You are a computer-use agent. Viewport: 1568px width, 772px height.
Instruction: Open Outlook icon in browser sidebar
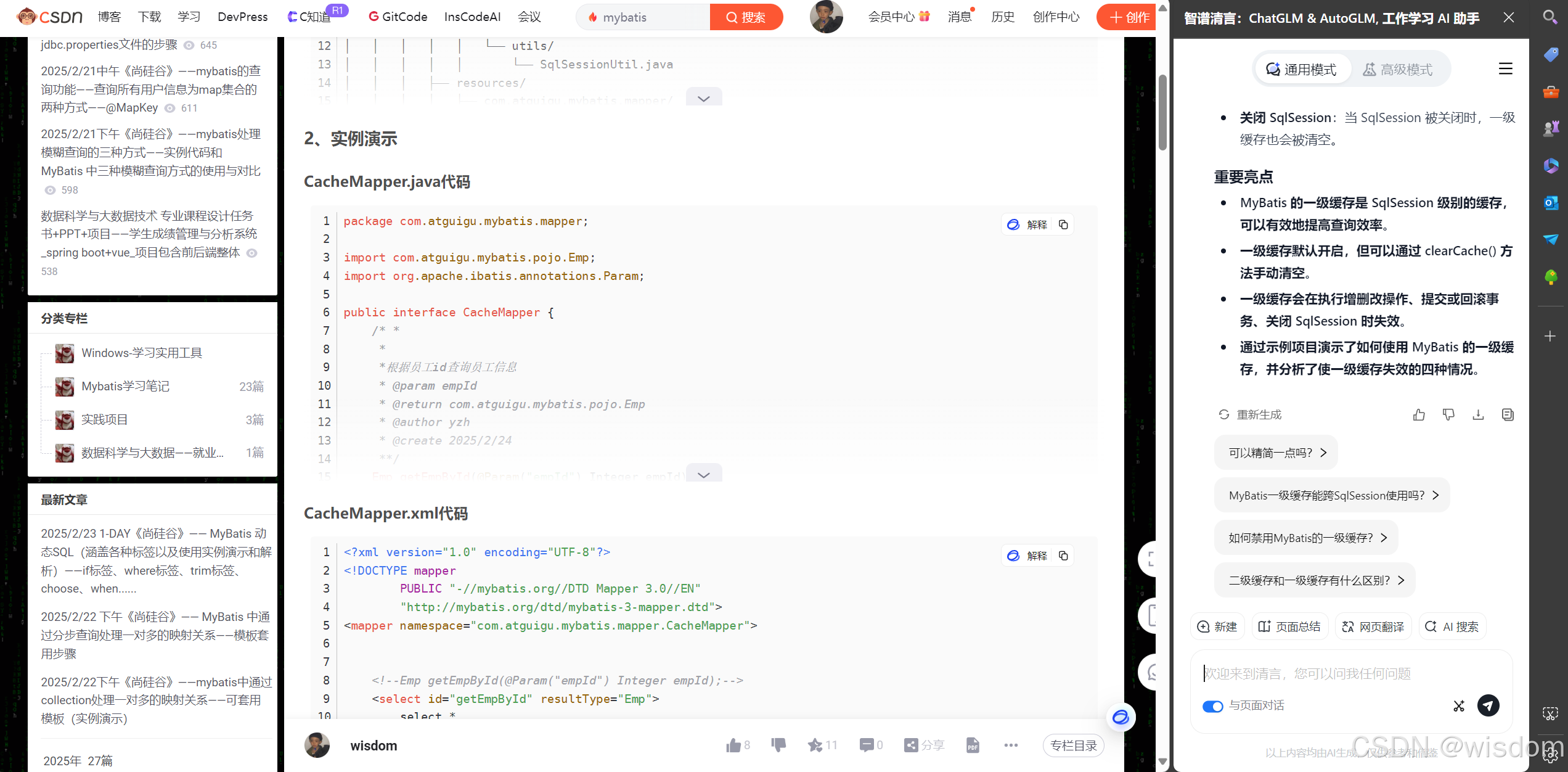[1551, 203]
